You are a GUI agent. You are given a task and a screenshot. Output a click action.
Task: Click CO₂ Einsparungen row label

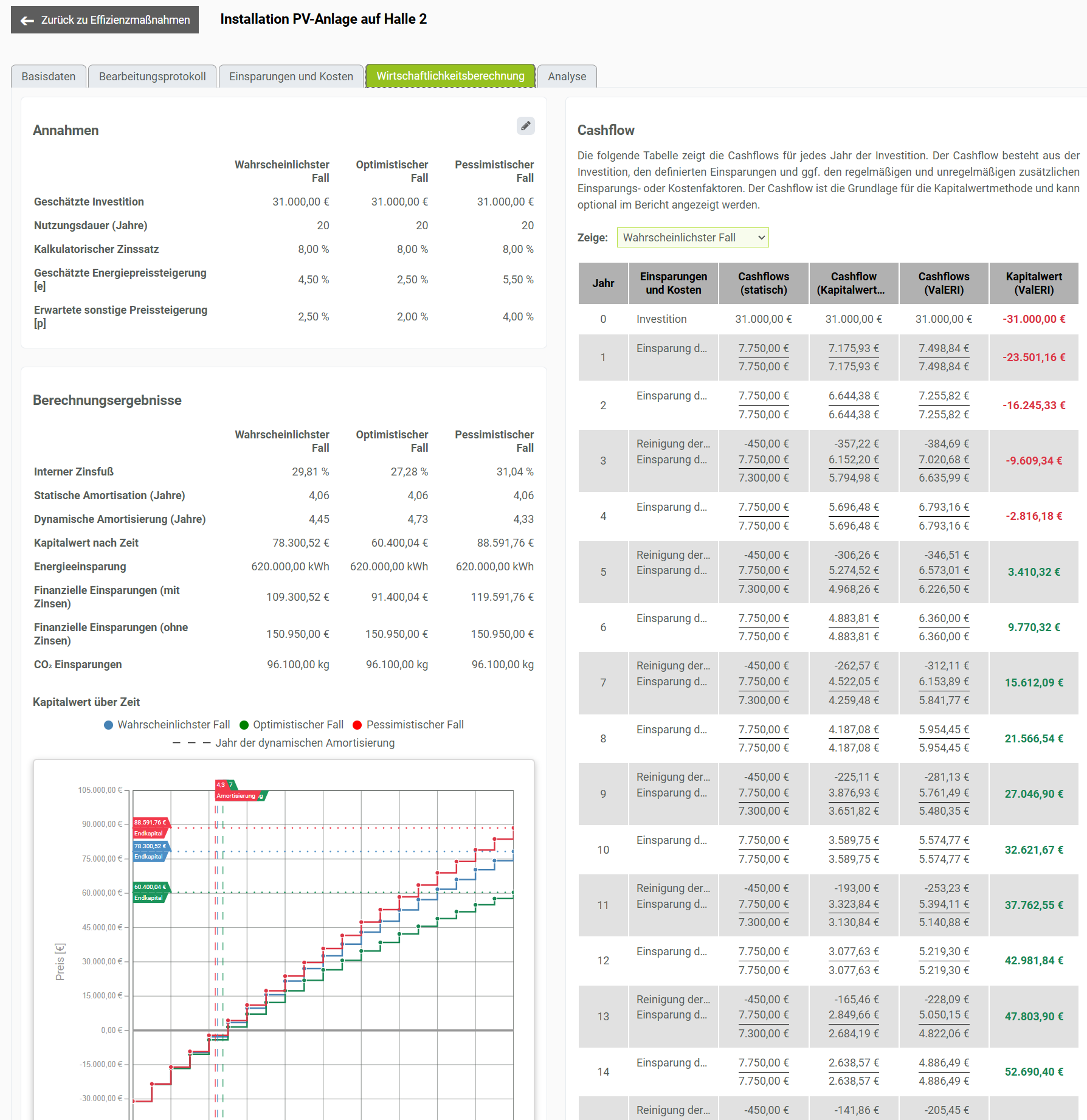(78, 665)
